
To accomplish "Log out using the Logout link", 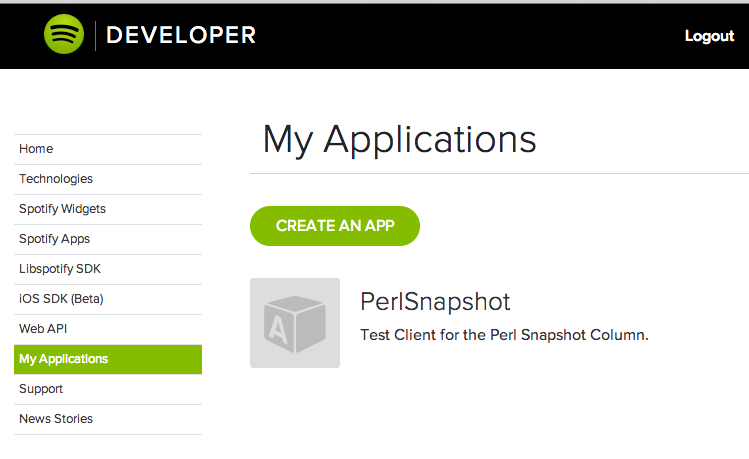I will click(x=709, y=36).
